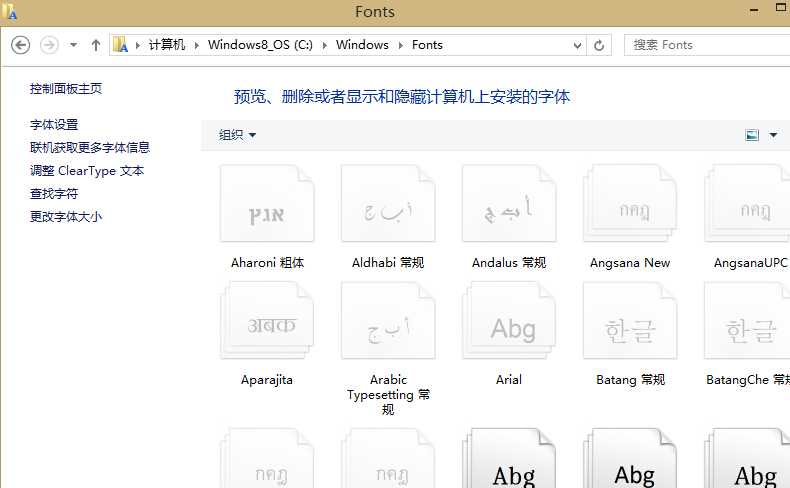Select the Arial font family icon
Image resolution: width=790 pixels, height=488 pixels.
pyautogui.click(x=509, y=320)
